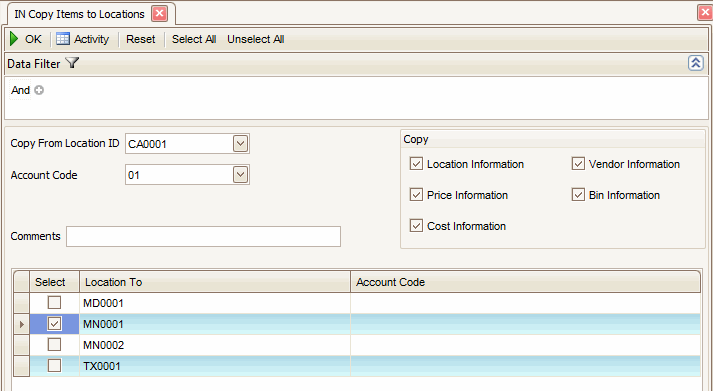
Task: Select the TX0001 location checkbox
Action: coord(54,365)
